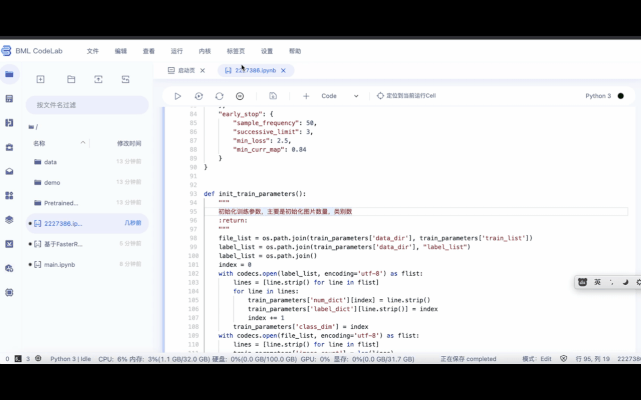Open the 基于FasterR notebook file
Screen dimensions: 641x400
pyautogui.click(x=87, y=244)
